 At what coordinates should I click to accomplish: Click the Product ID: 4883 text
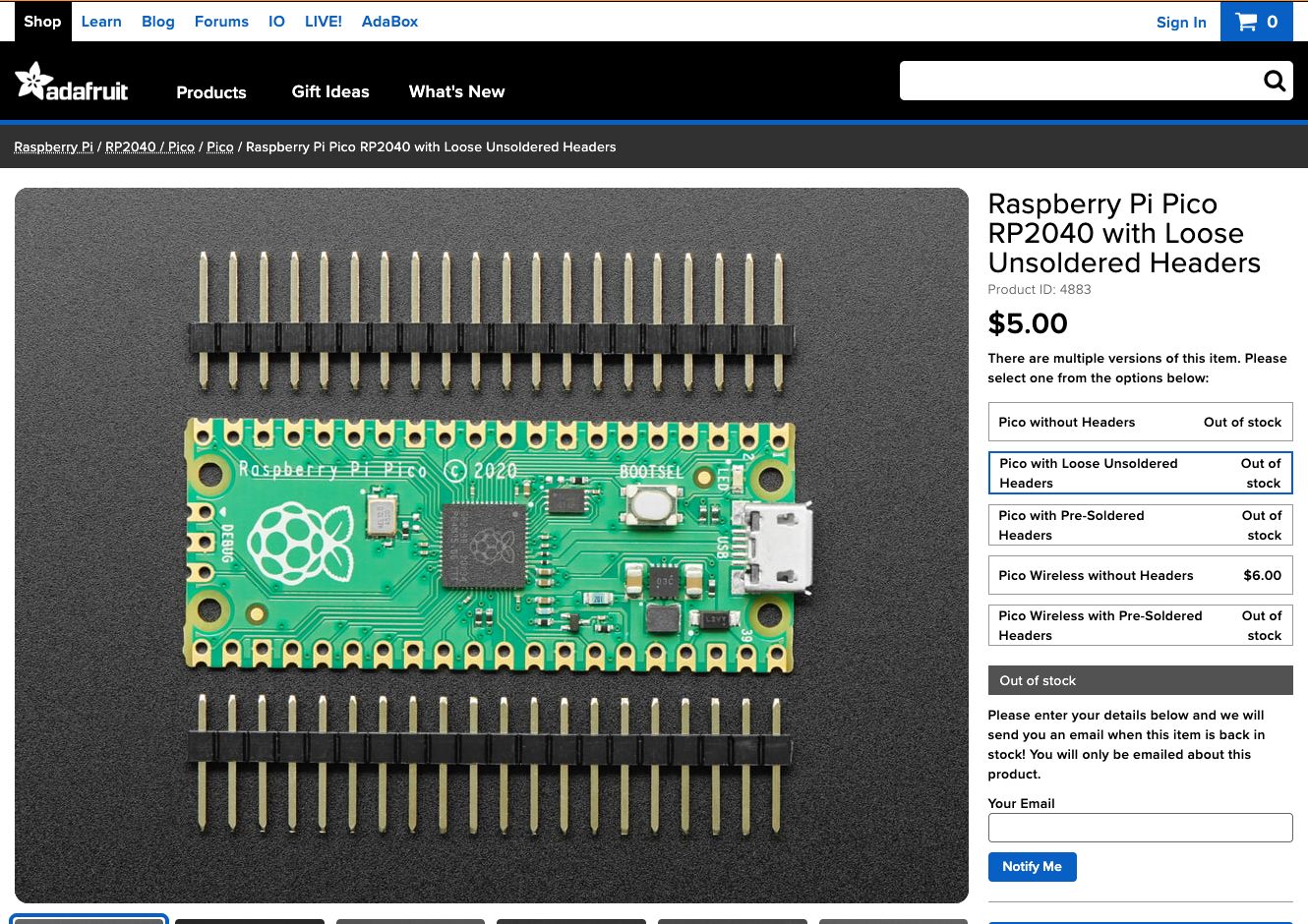[x=1040, y=289]
